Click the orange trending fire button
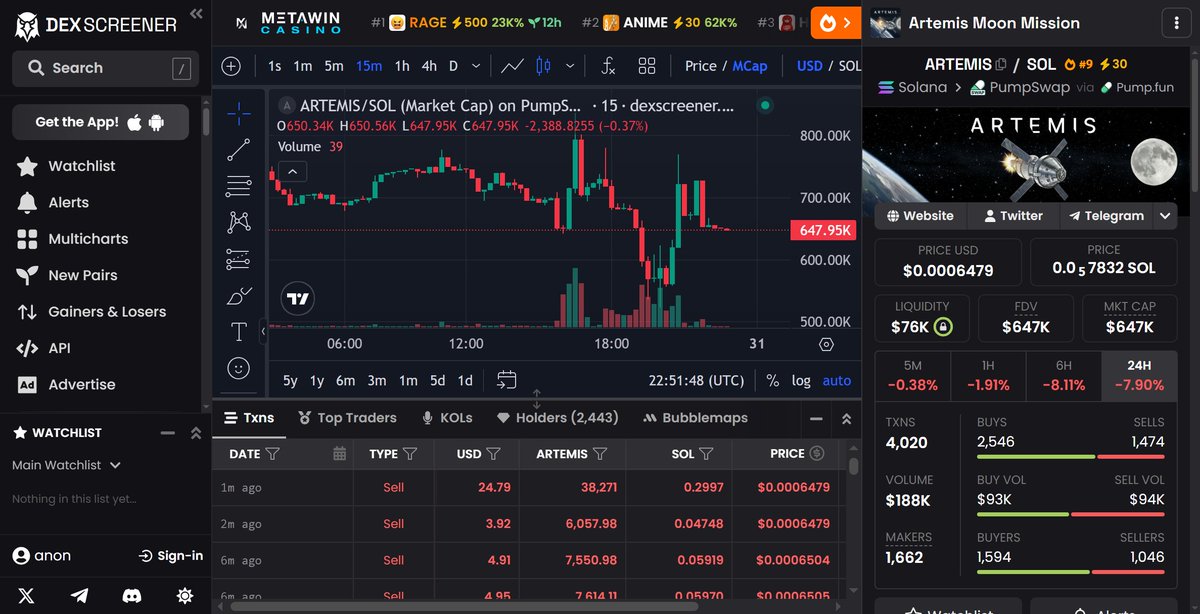Screen dimensions: 1200x614 coord(834,22)
